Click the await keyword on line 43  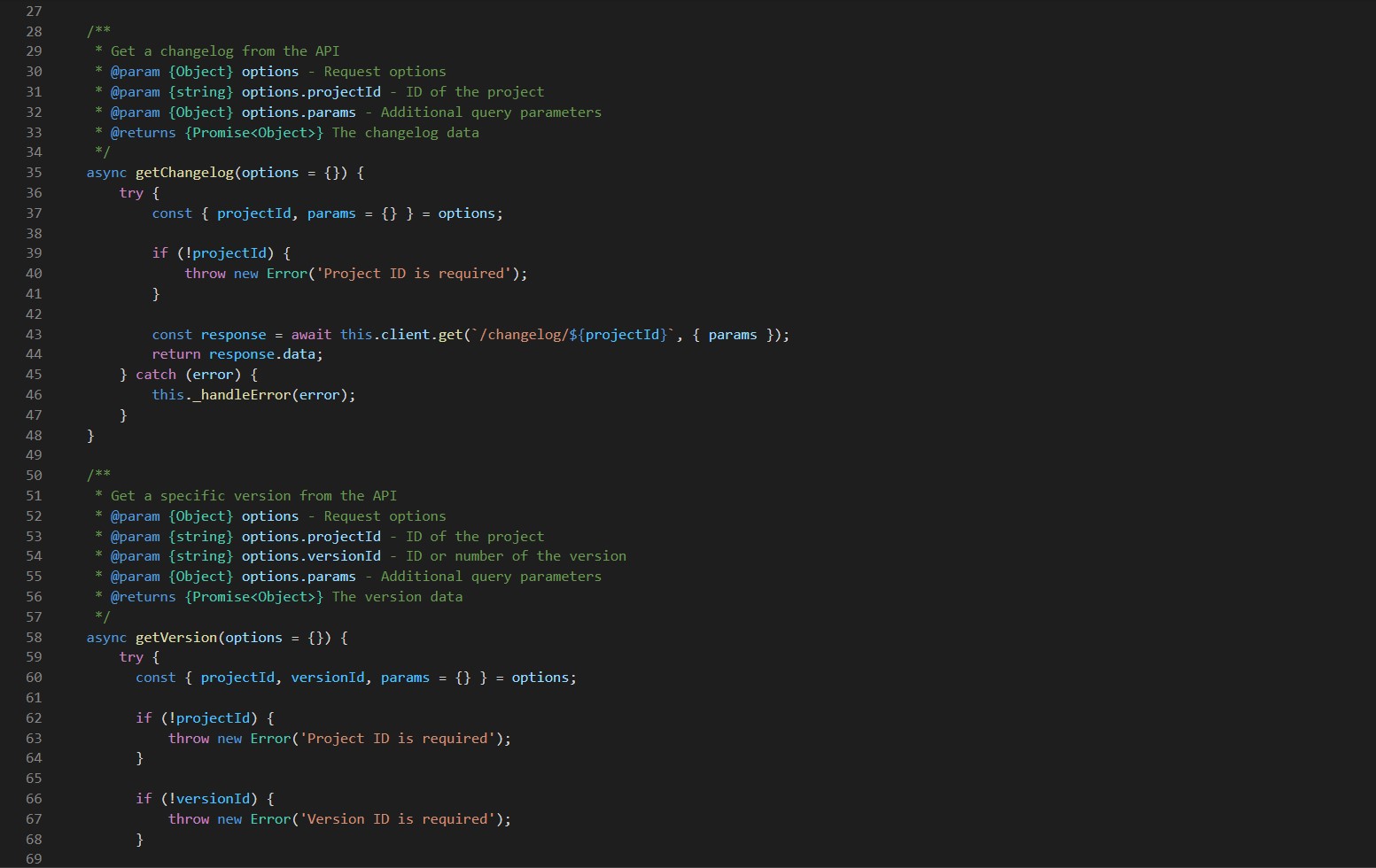311,335
